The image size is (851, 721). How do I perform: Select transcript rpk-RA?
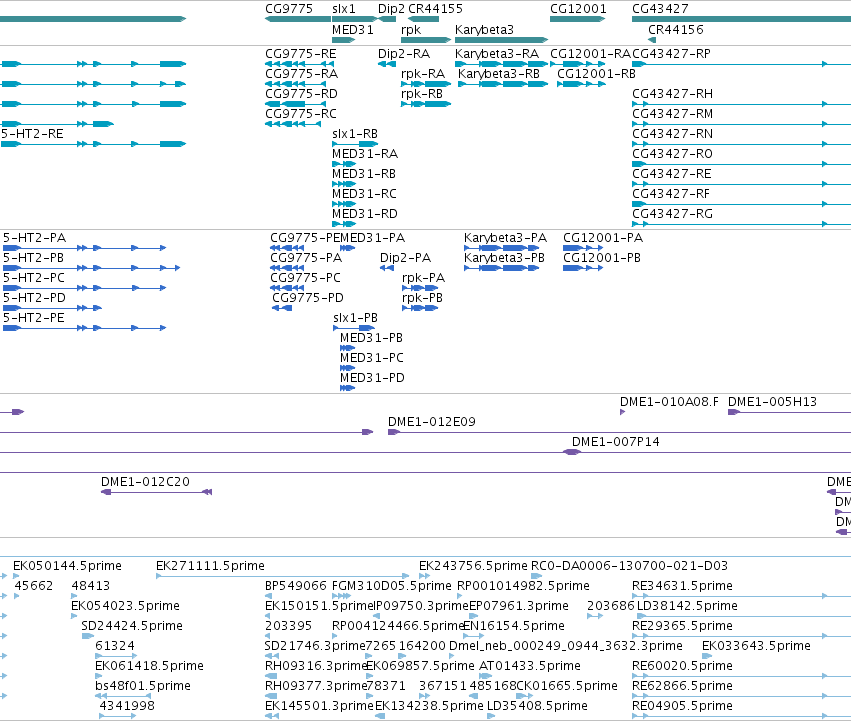[x=423, y=74]
